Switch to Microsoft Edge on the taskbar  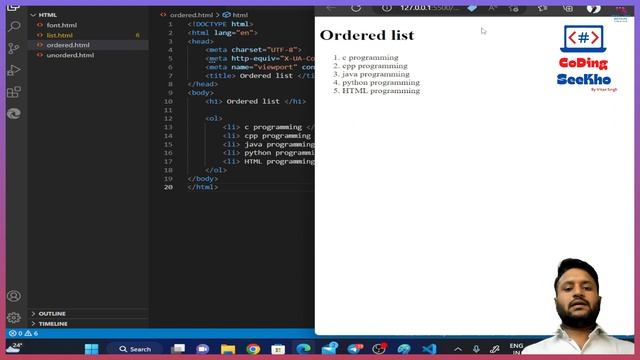coord(303,349)
